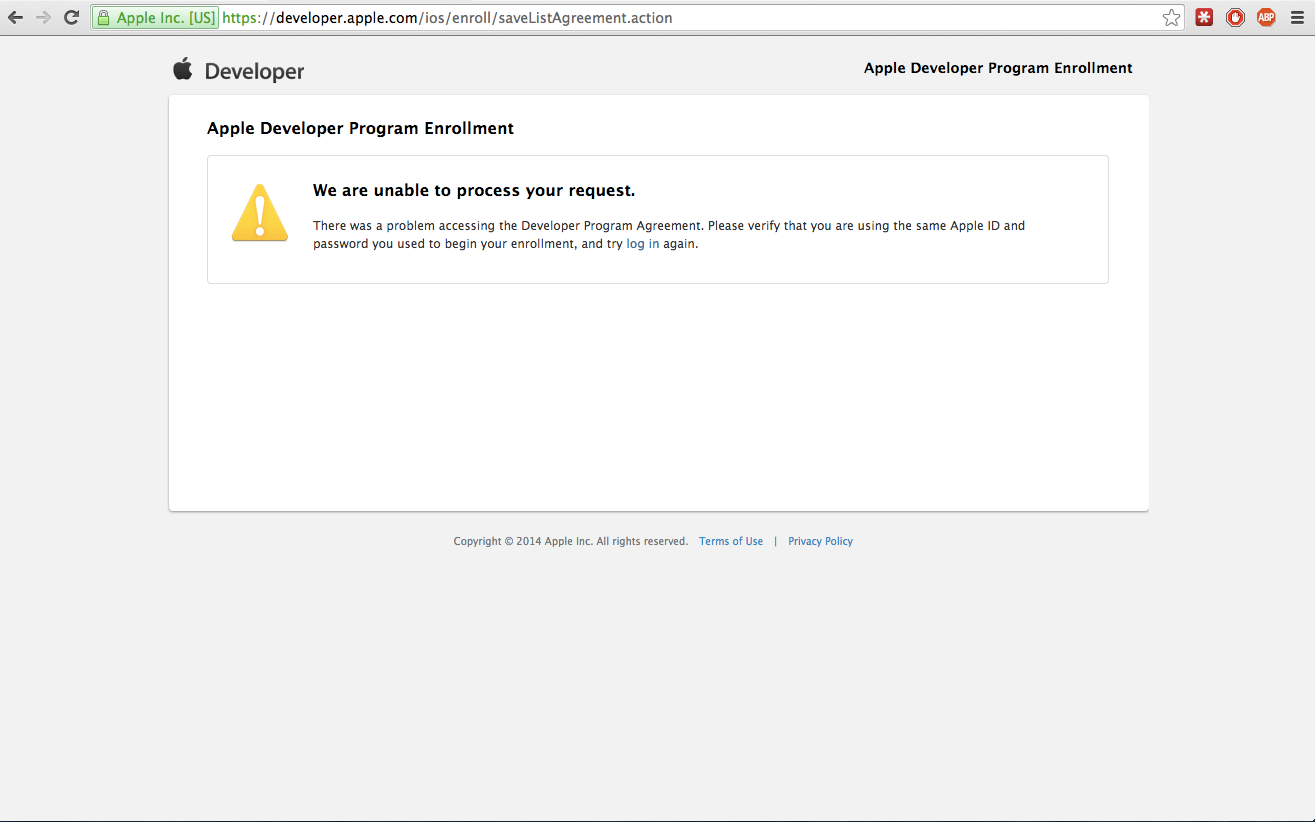Click the browser forward arrow
This screenshot has height=822, width=1315.
pos(43,17)
